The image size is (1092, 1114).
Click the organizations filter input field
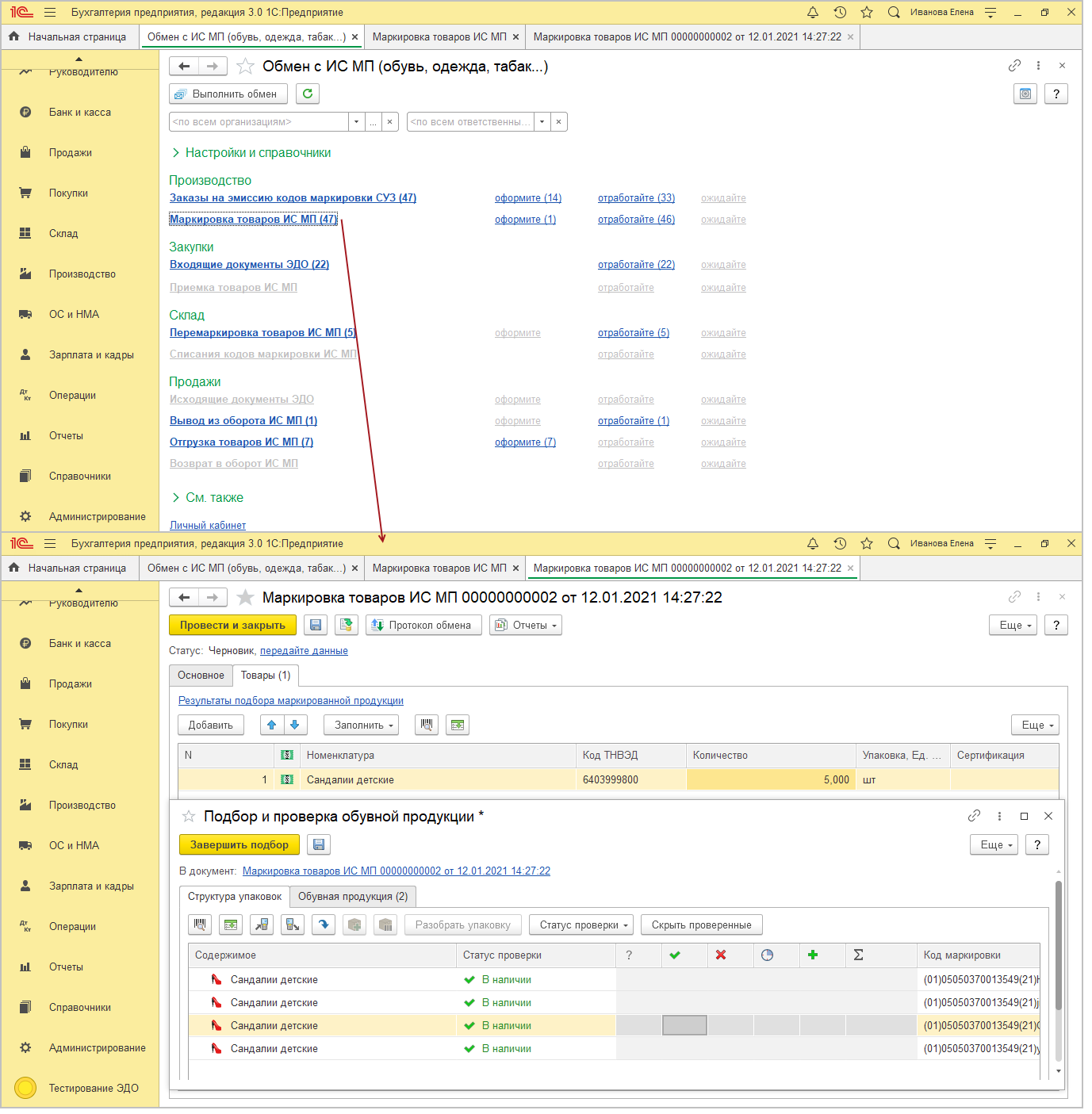[259, 122]
